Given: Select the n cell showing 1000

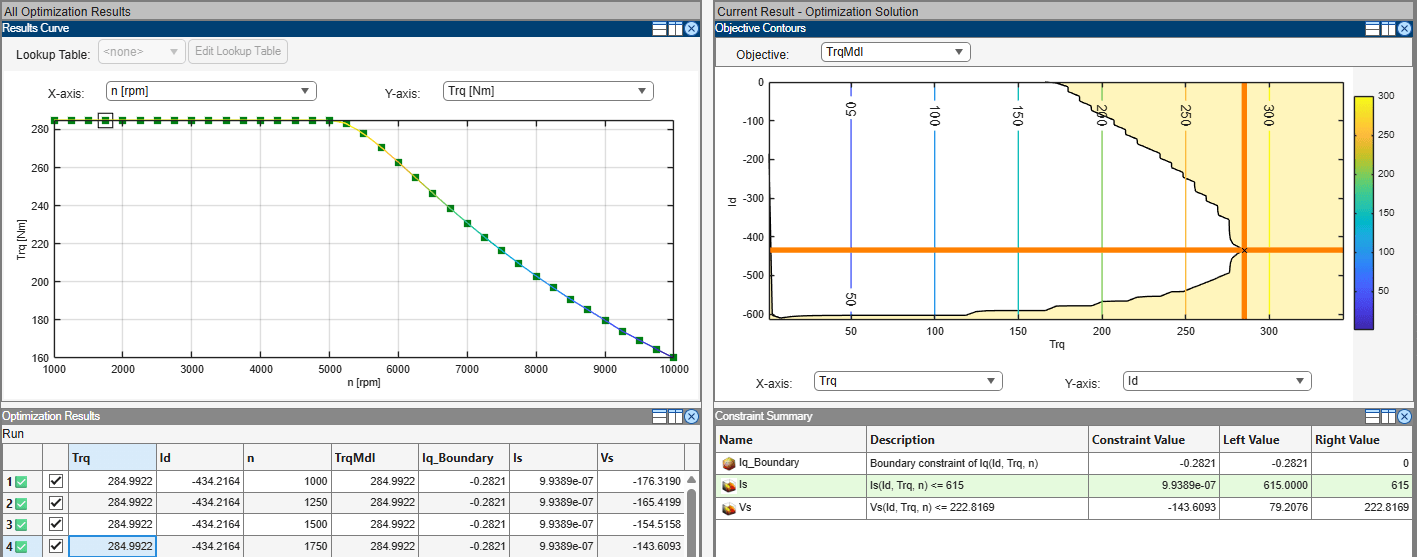Looking at the screenshot, I should click(287, 482).
